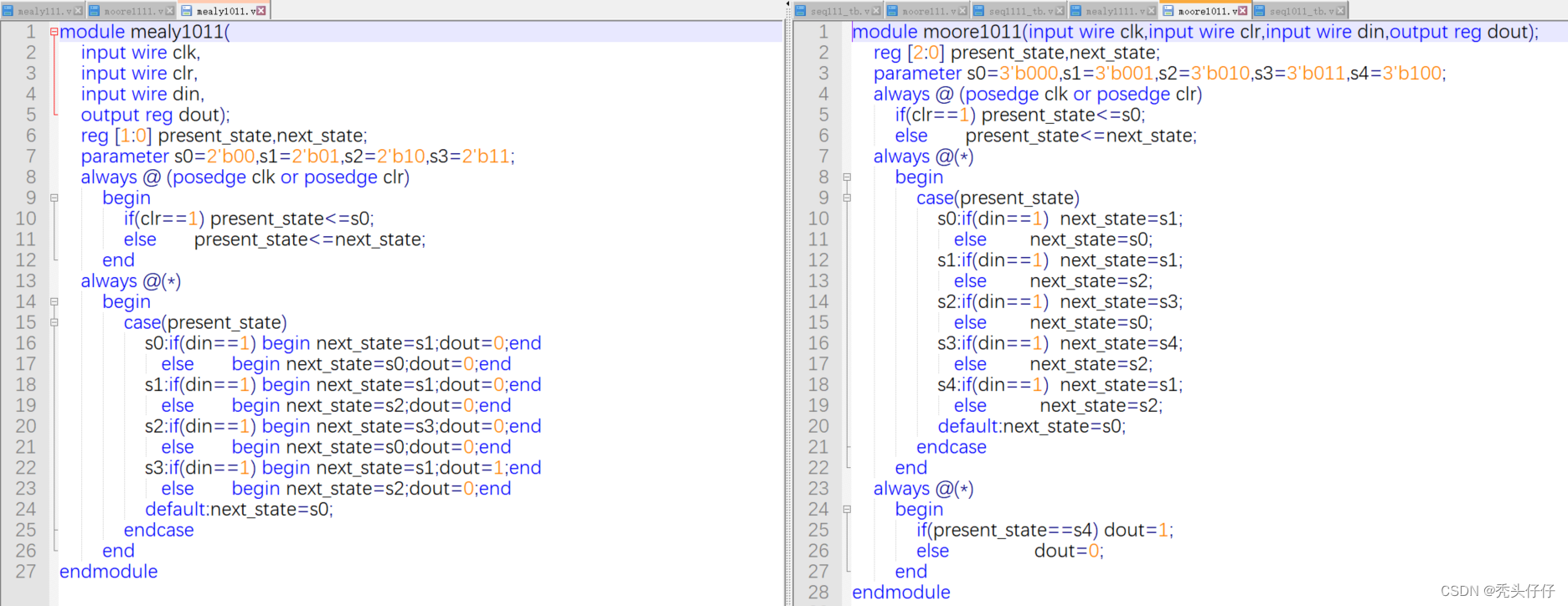Close the mealy1111.v tab

point(1152,11)
